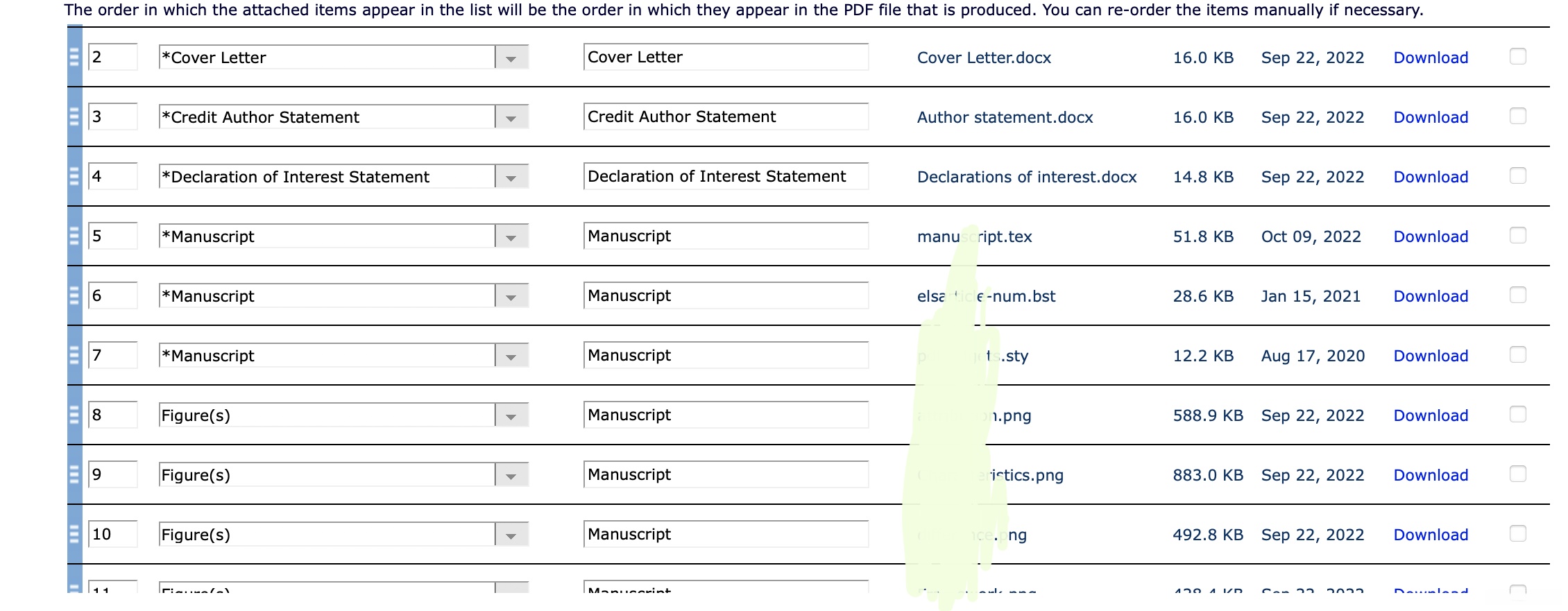Expand the *Credit Author Statement type dropdown
The height and width of the screenshot is (611, 1568).
[x=511, y=117]
